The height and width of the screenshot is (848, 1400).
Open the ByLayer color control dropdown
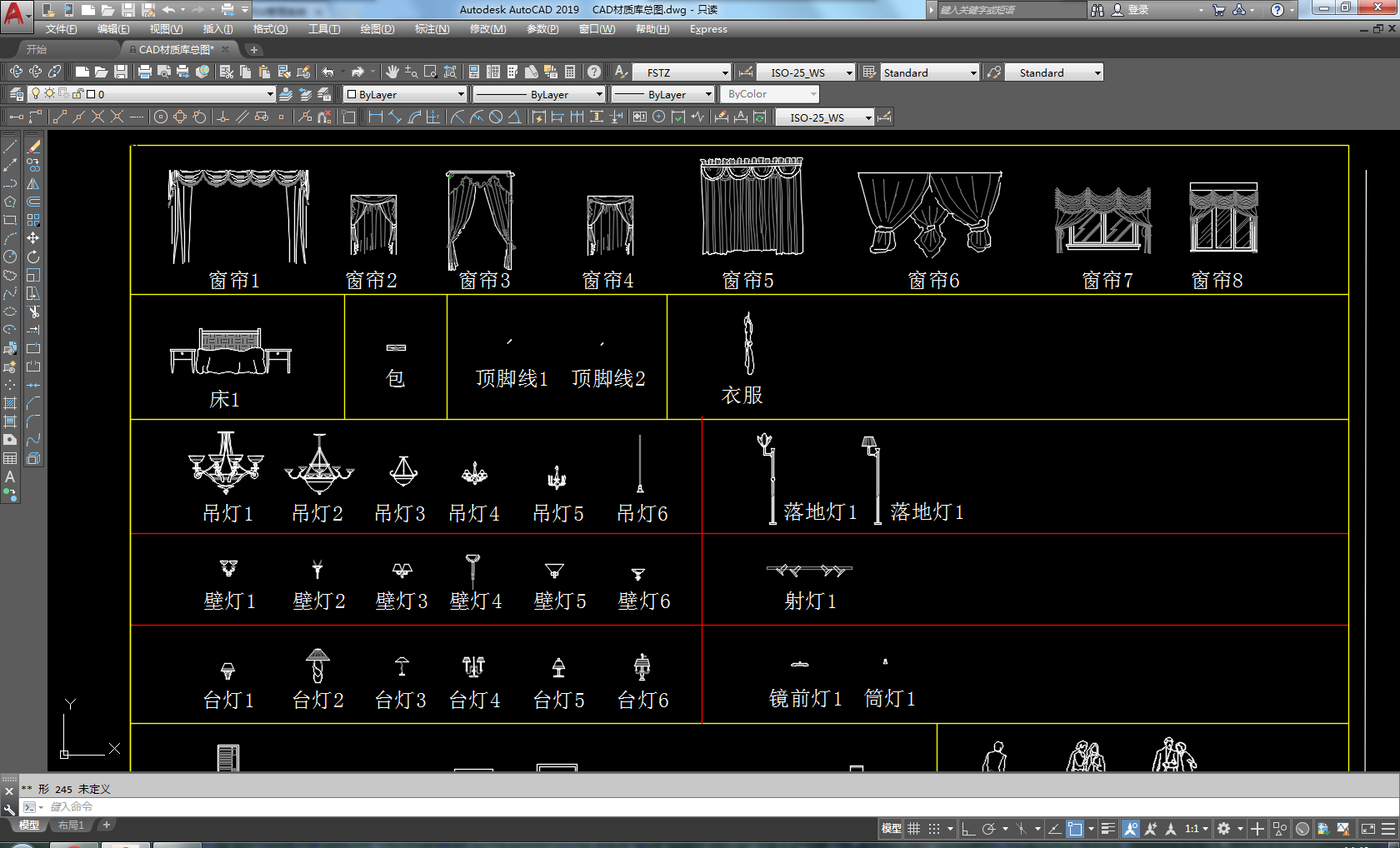[x=405, y=94]
